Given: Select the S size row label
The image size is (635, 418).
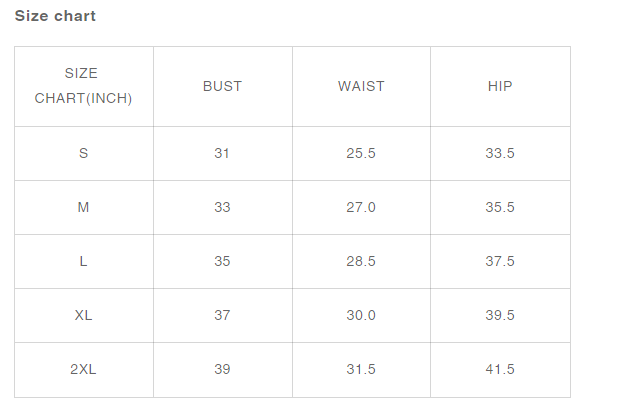Looking at the screenshot, I should tap(83, 154).
